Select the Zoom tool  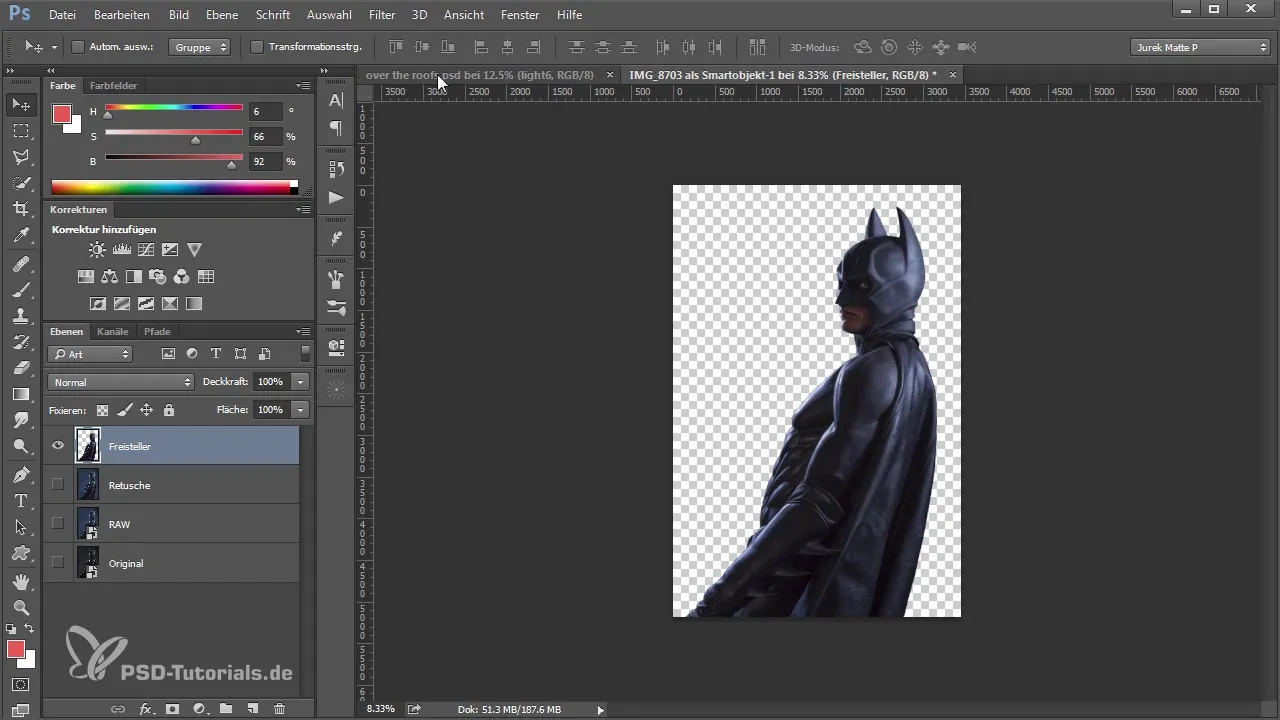coord(21,608)
